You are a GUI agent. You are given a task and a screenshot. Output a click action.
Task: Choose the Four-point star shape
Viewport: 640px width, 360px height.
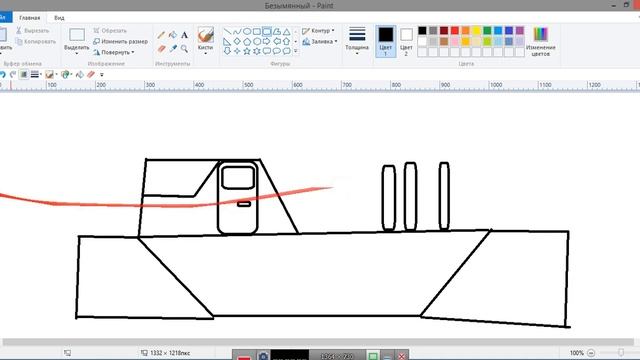point(237,51)
